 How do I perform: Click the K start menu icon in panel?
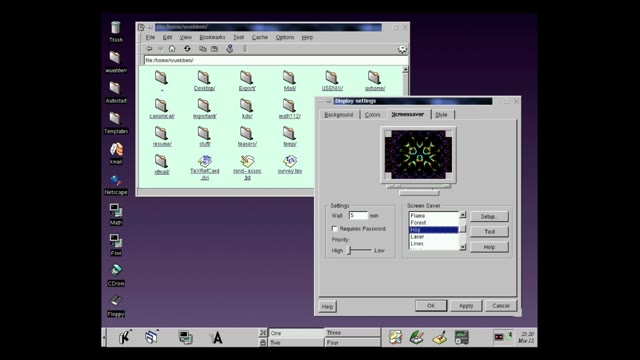pos(124,337)
